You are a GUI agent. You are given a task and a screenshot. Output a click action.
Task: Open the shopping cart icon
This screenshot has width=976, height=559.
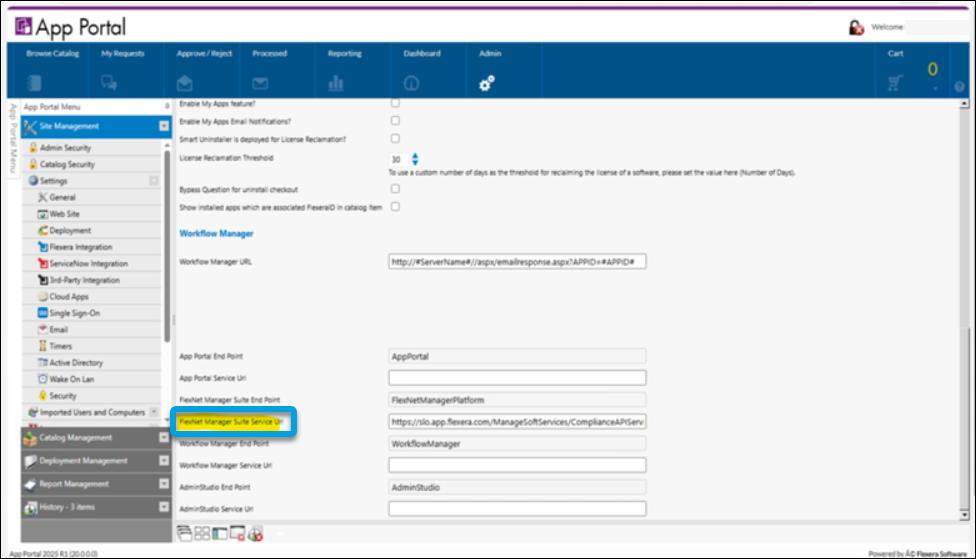coord(895,83)
